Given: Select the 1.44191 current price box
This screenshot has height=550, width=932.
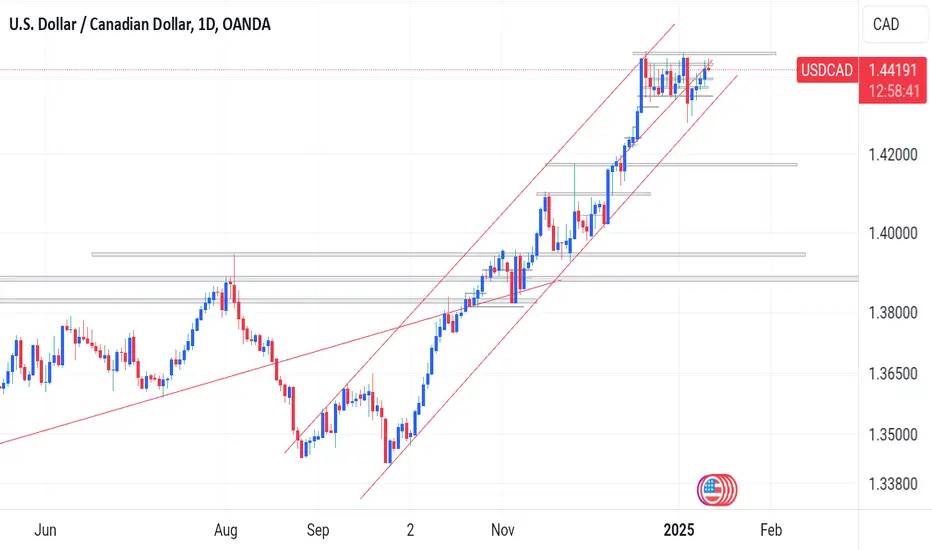Looking at the screenshot, I should pos(893,70).
